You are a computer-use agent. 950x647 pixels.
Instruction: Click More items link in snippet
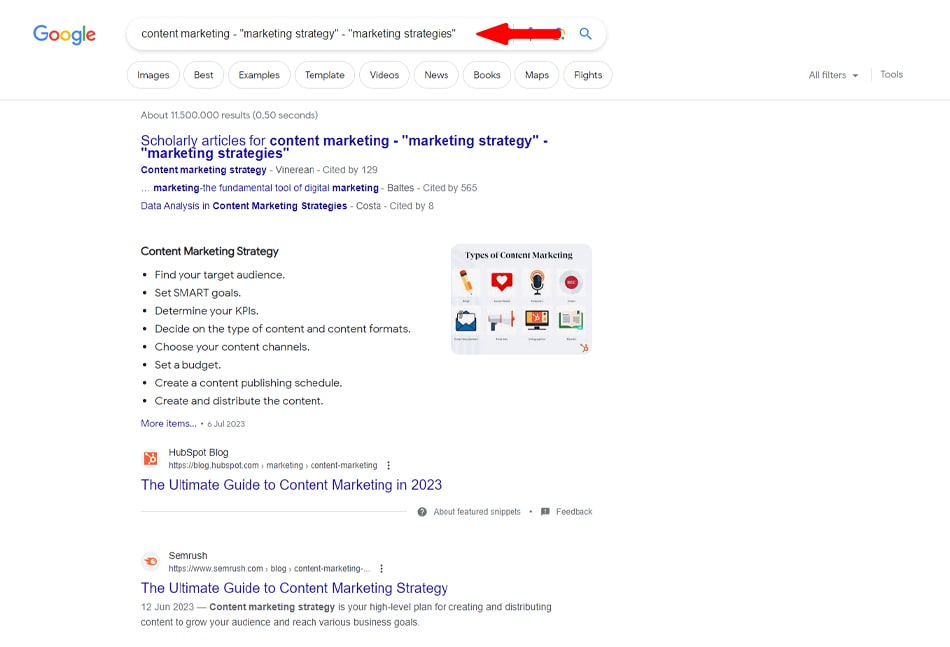[x=168, y=423]
